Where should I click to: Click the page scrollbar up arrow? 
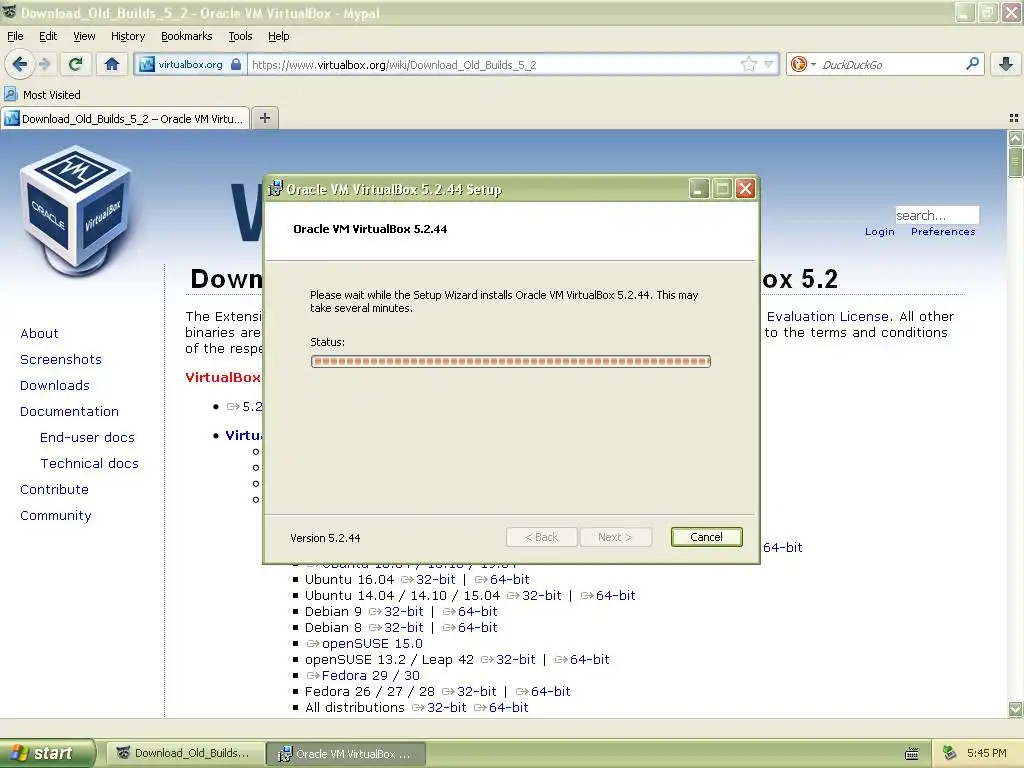[x=1016, y=138]
